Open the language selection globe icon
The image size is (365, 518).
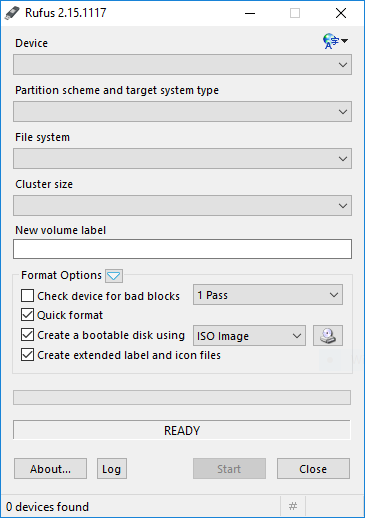pyautogui.click(x=335, y=41)
